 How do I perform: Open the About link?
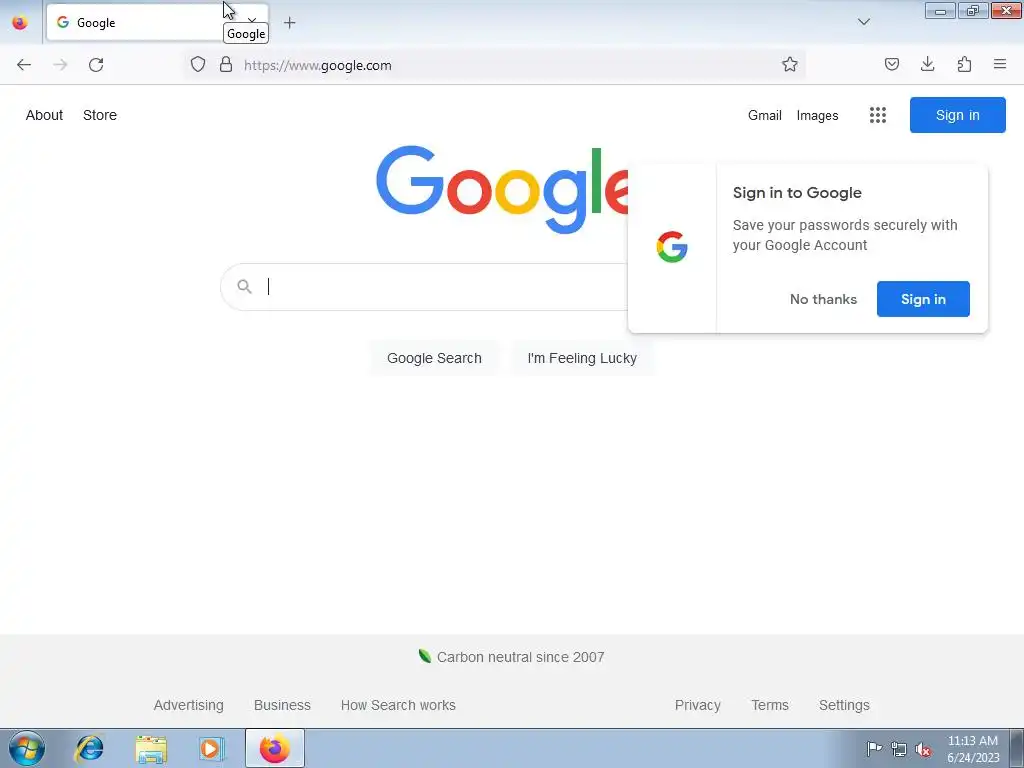[x=44, y=115]
